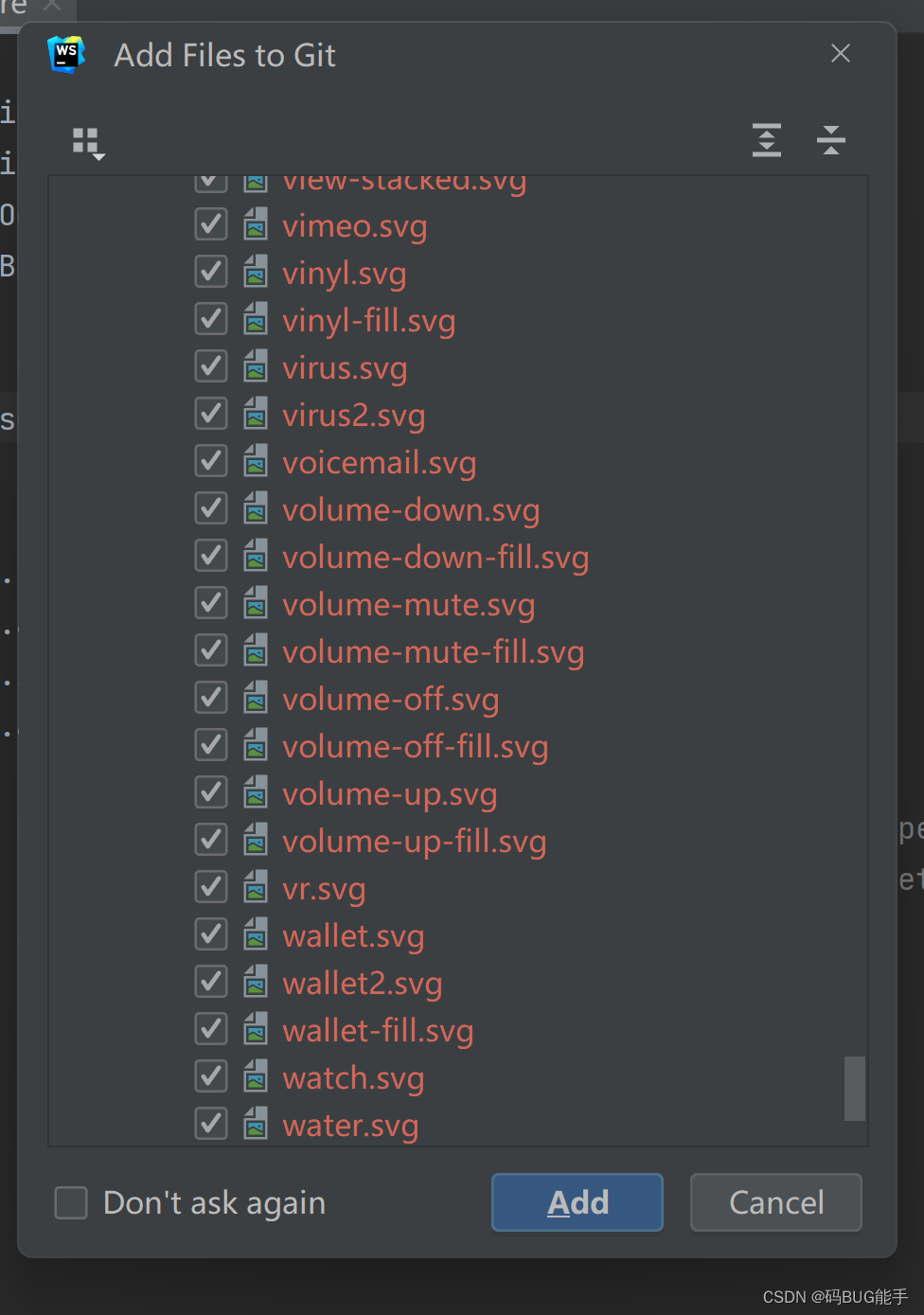Enable the Don't ask again option

70,1202
